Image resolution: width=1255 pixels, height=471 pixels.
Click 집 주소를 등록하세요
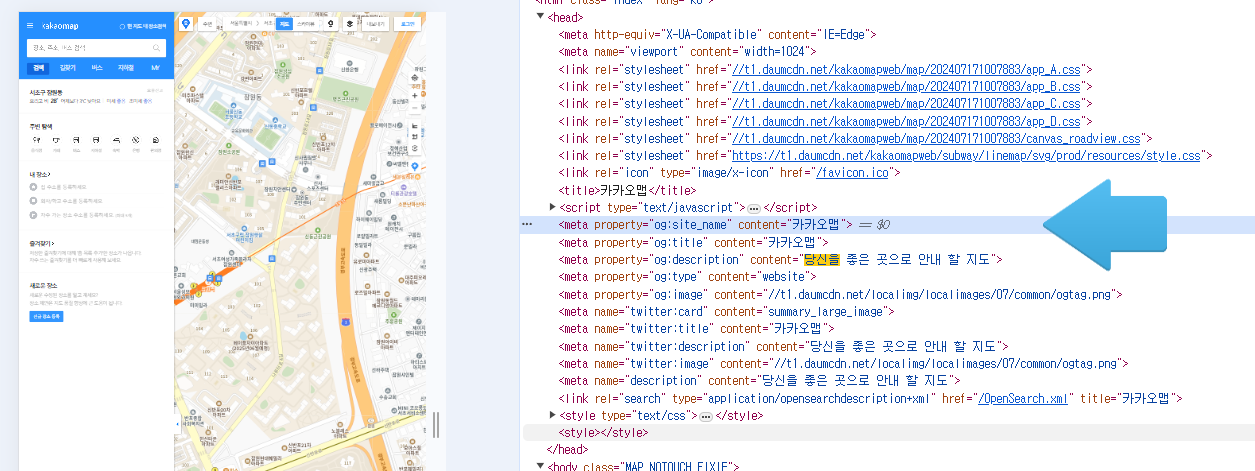[x=61, y=187]
